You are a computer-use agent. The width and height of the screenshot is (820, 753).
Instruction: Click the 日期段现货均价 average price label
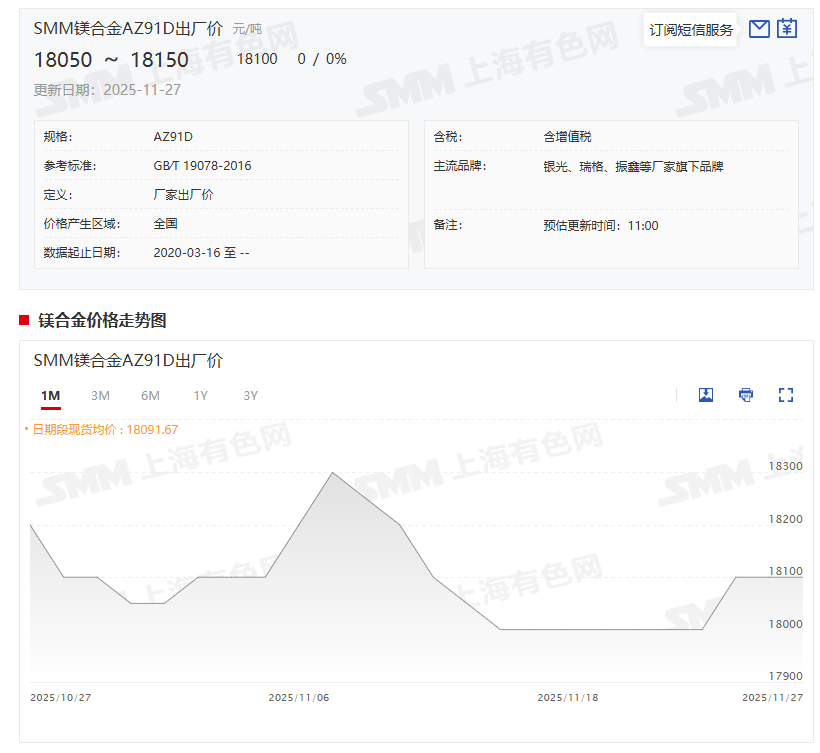point(105,430)
